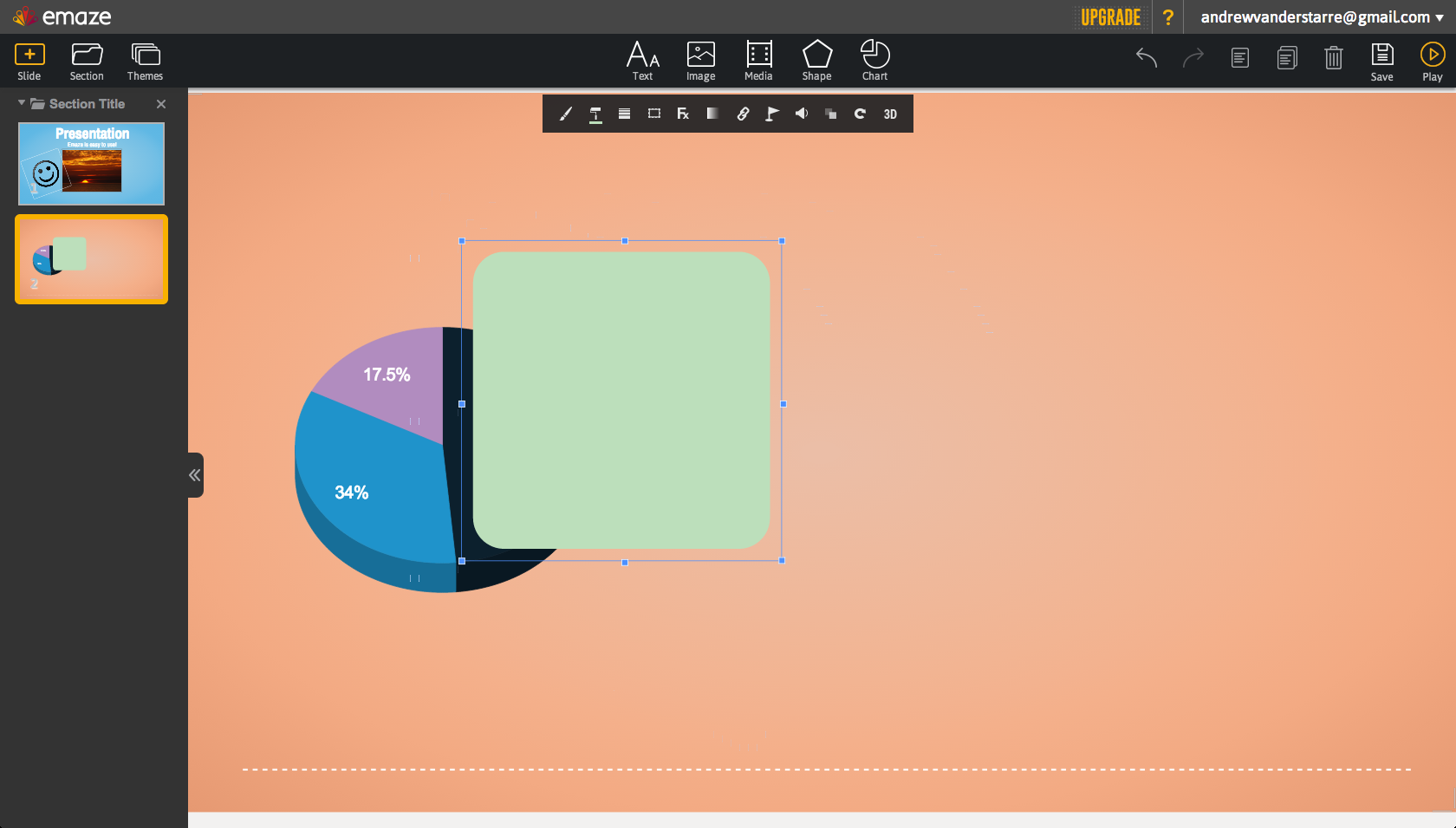Close the Section Title section
The height and width of the screenshot is (828, 1456).
pyautogui.click(x=161, y=104)
